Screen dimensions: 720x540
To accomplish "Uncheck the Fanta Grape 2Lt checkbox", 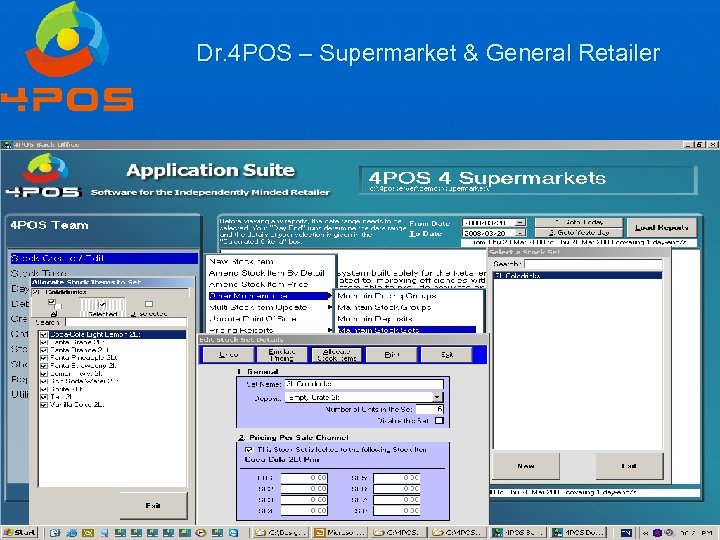I will click(44, 343).
